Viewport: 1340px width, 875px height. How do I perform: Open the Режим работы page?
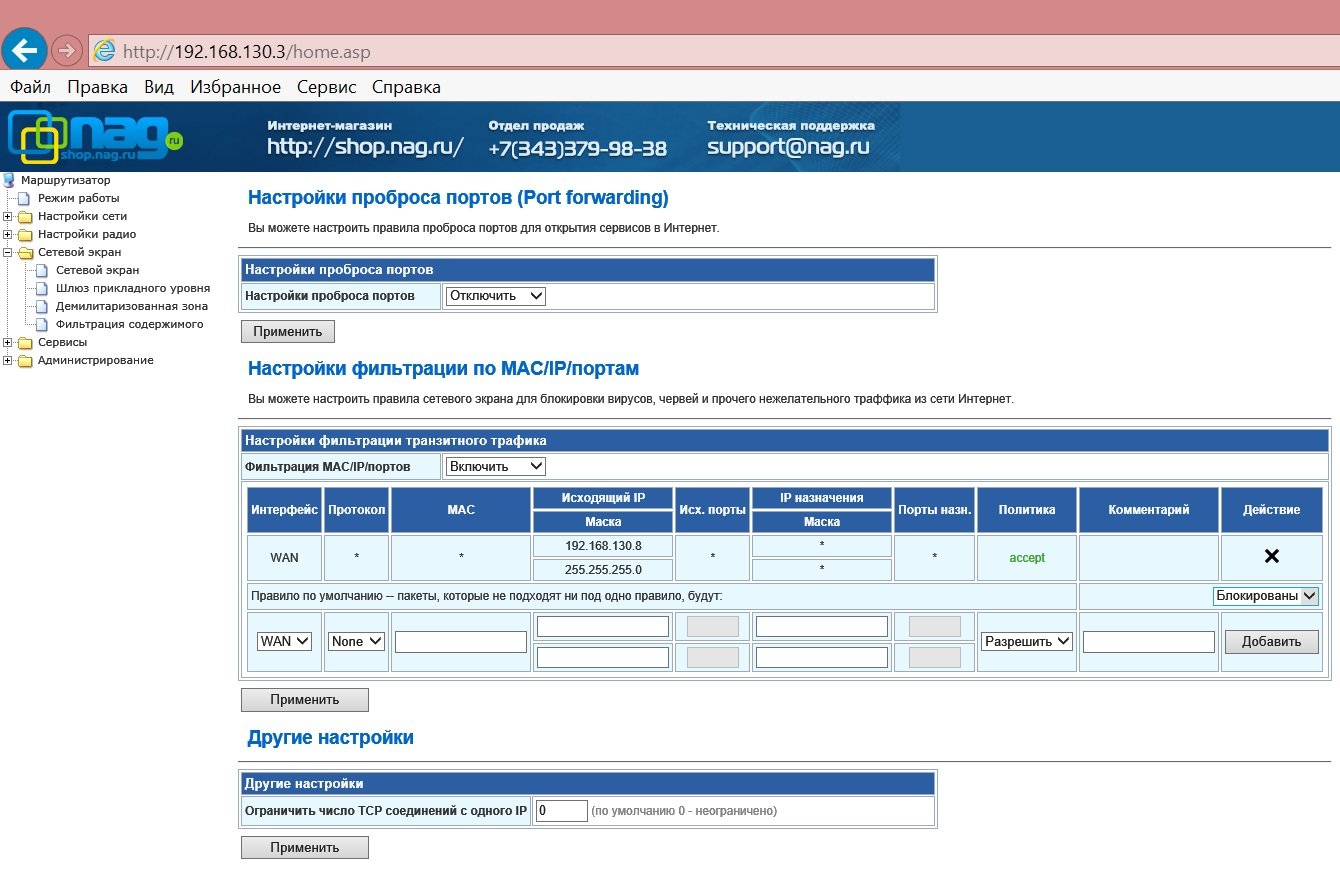coord(78,198)
